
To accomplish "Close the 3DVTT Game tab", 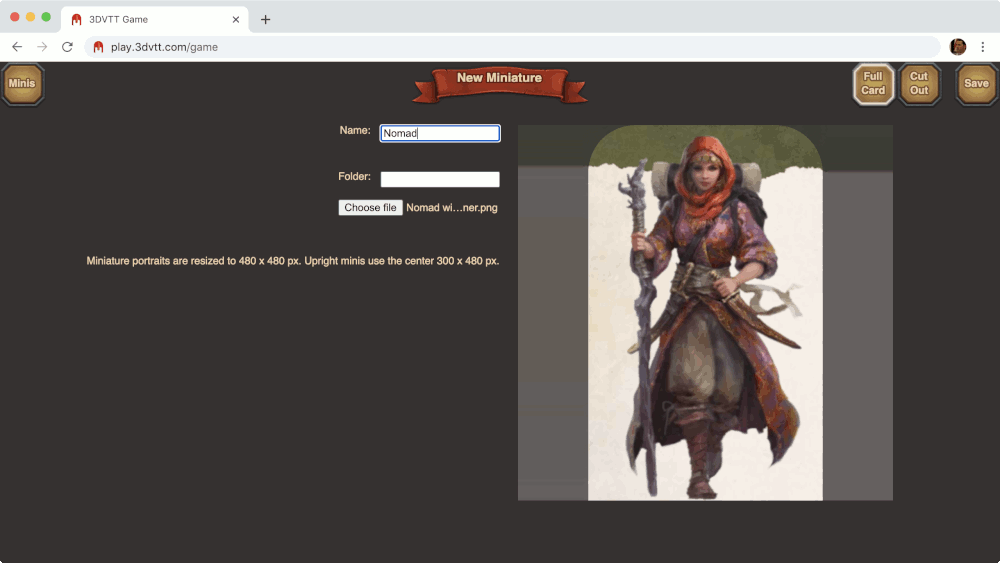I will [236, 19].
